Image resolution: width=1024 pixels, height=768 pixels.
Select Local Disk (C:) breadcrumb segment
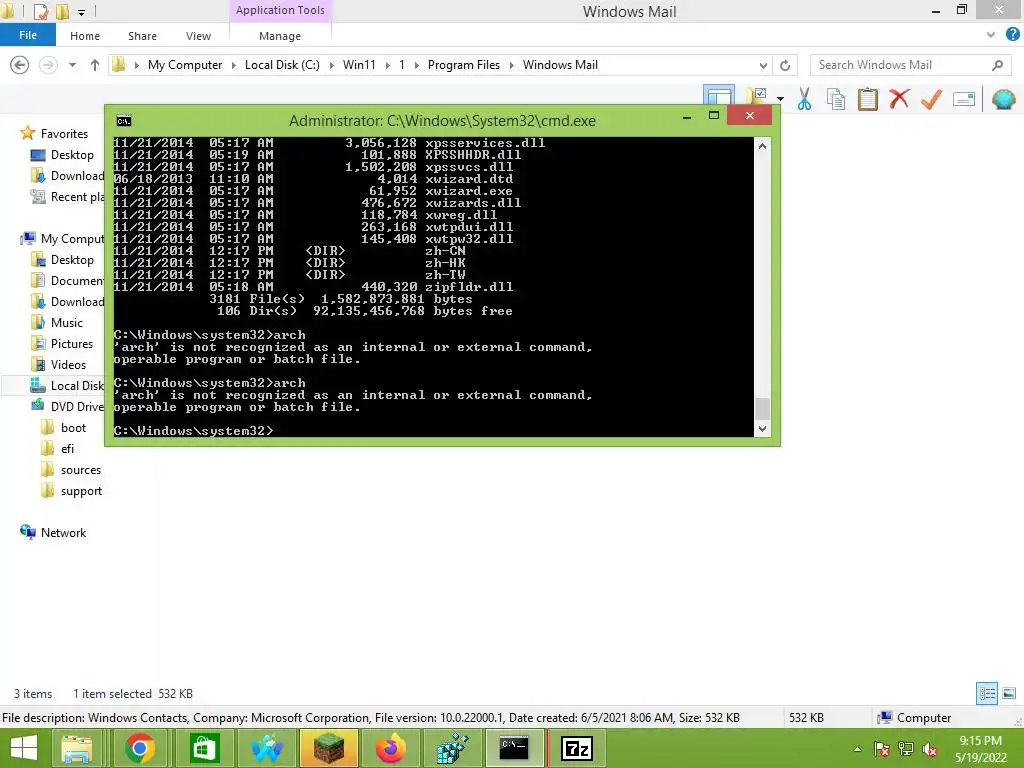coord(282,65)
